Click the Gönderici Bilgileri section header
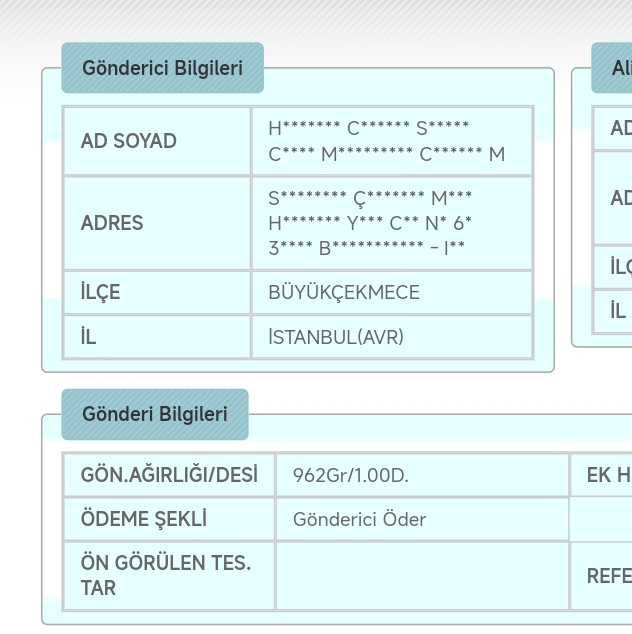 162,68
